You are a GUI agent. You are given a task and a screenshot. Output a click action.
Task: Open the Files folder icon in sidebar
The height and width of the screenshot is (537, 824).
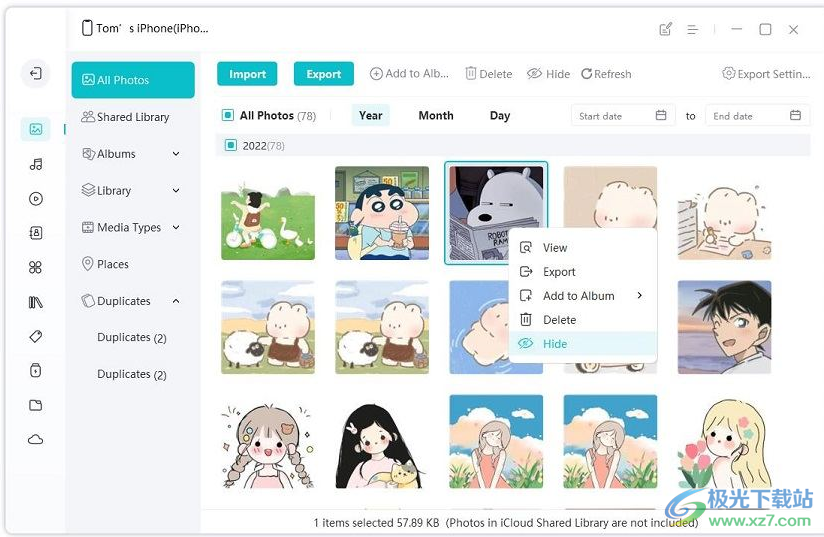[36, 405]
